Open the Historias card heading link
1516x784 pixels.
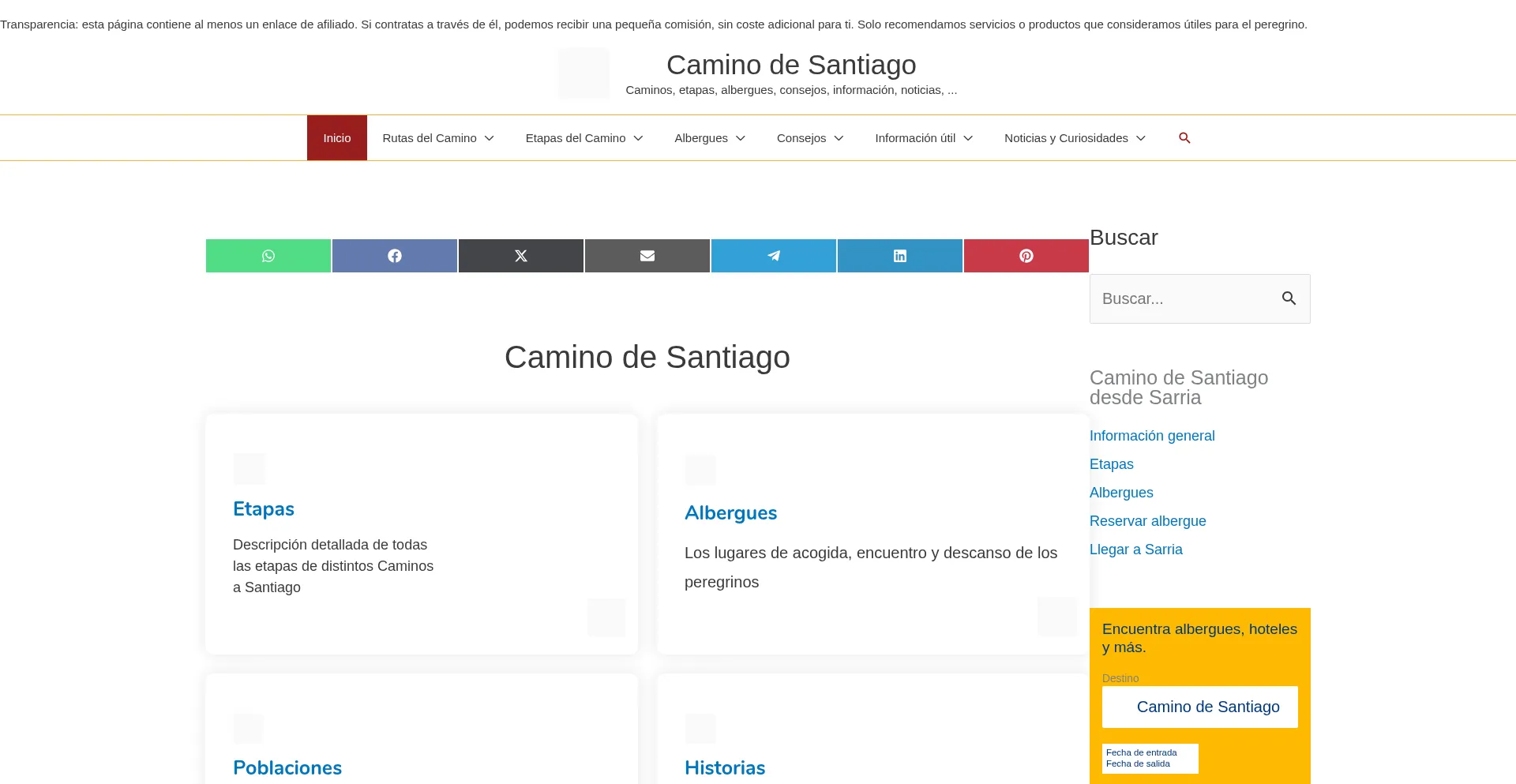click(x=725, y=767)
